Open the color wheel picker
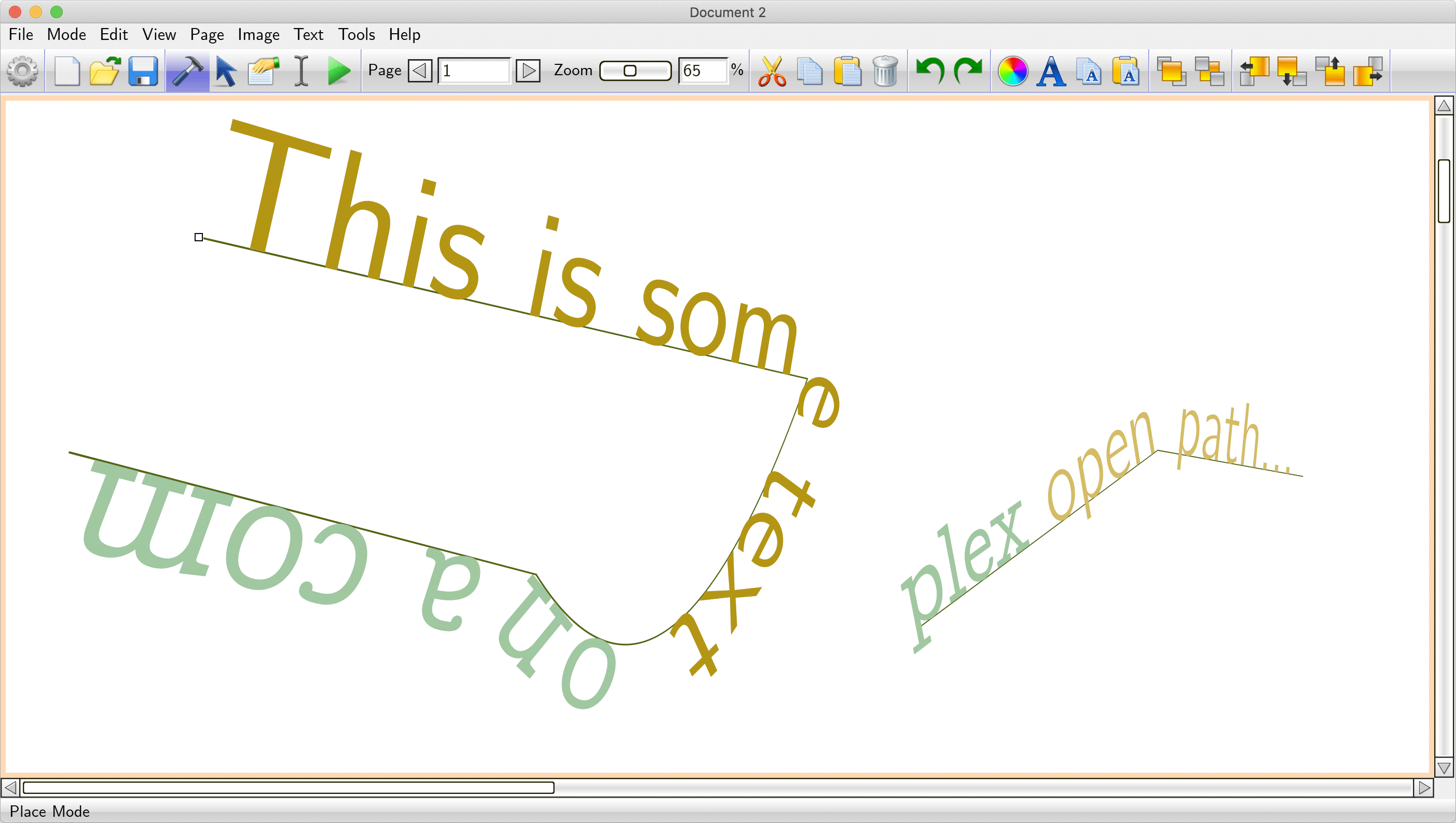The image size is (1456, 823). pyautogui.click(x=1013, y=71)
